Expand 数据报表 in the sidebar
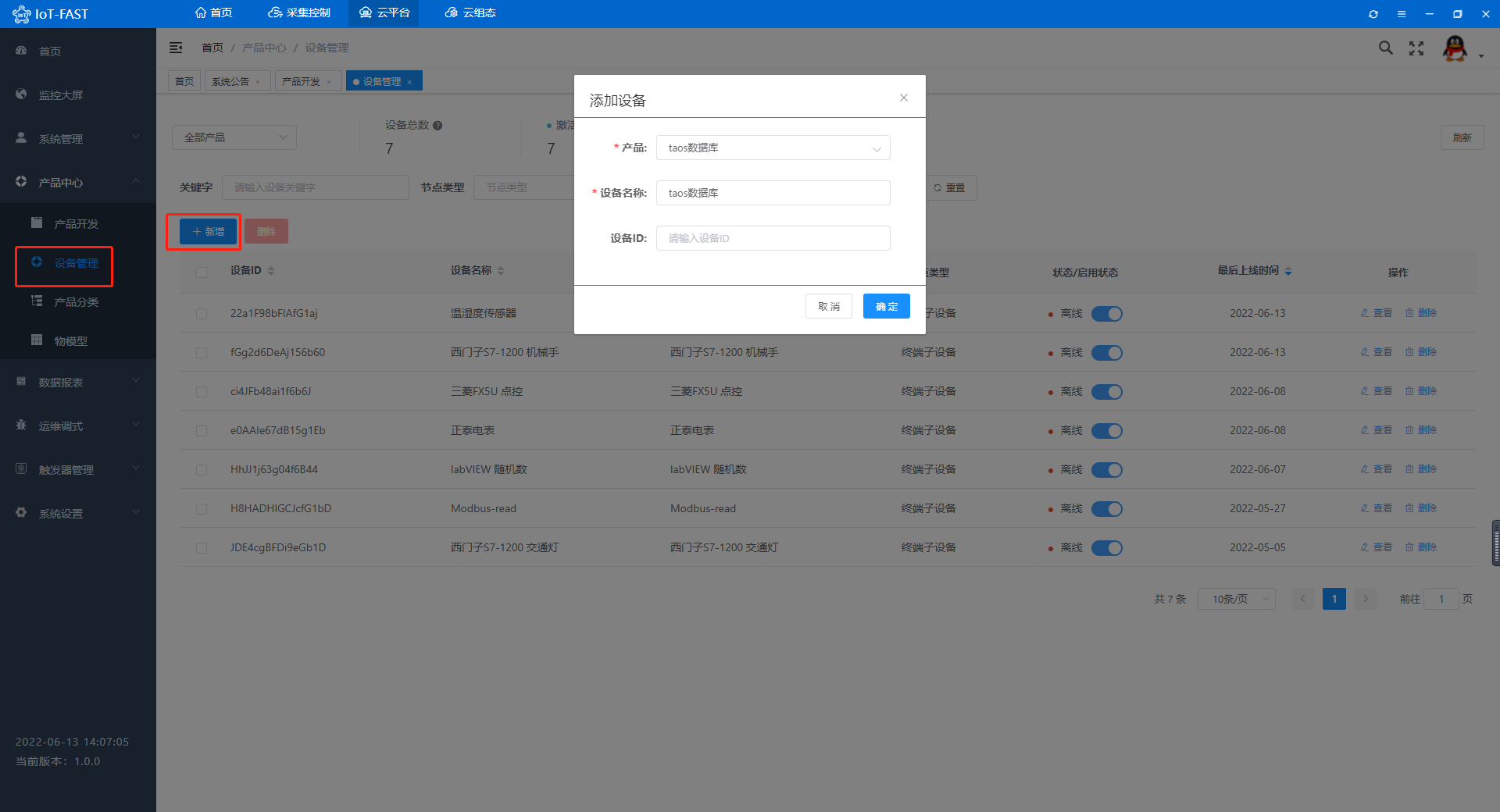 (78, 382)
